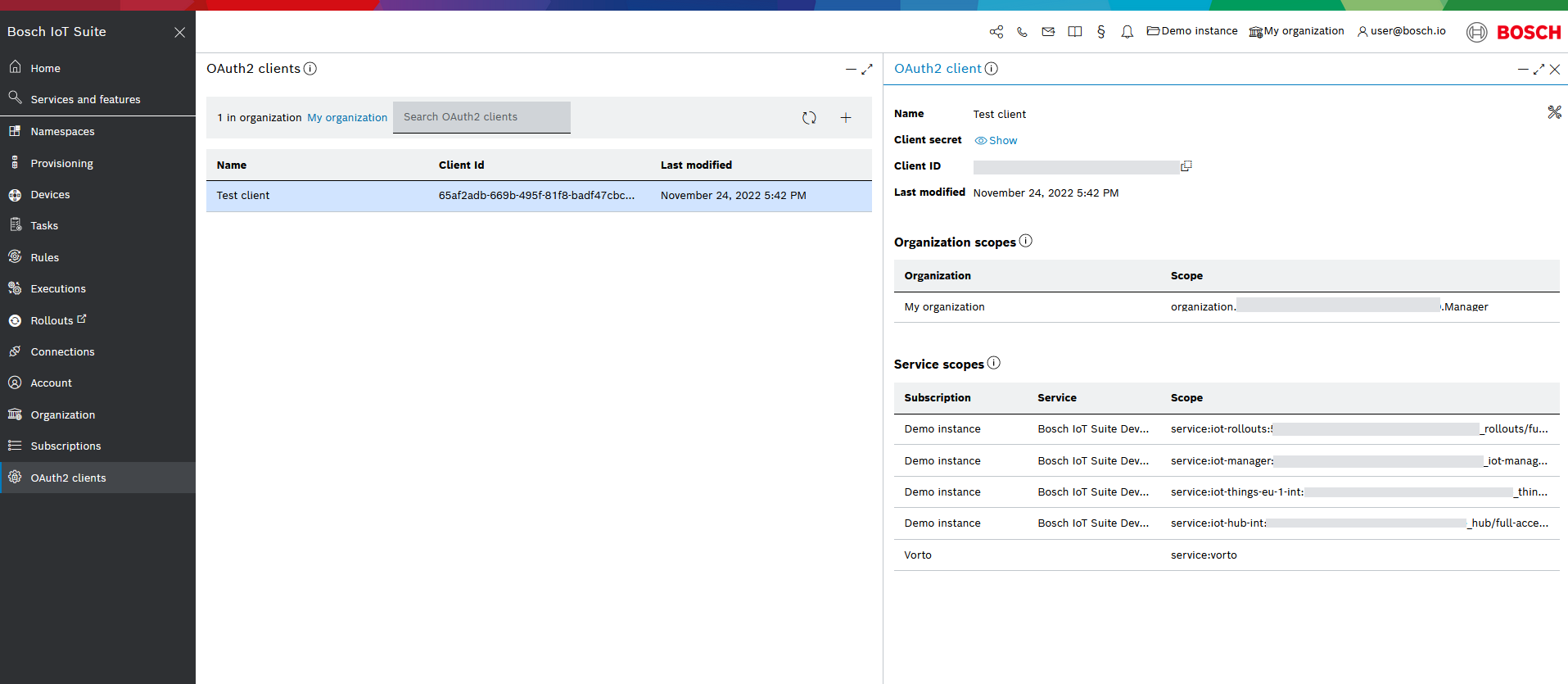1568x684 pixels.
Task: Open Tasks in sidebar
Action: [97, 225]
